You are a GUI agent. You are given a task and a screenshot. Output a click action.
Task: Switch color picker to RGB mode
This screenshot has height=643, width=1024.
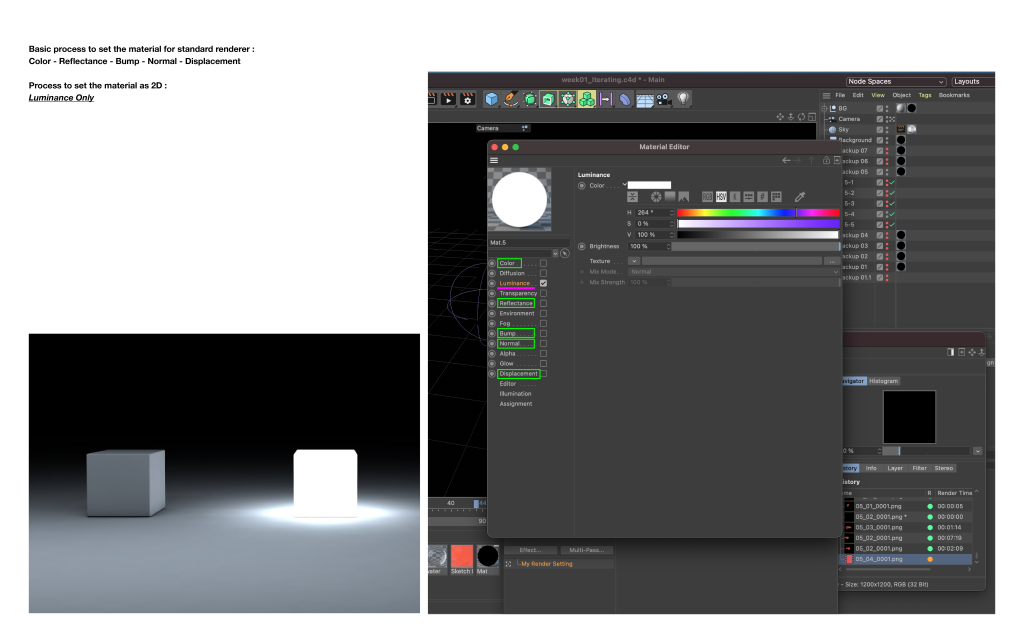click(x=707, y=197)
